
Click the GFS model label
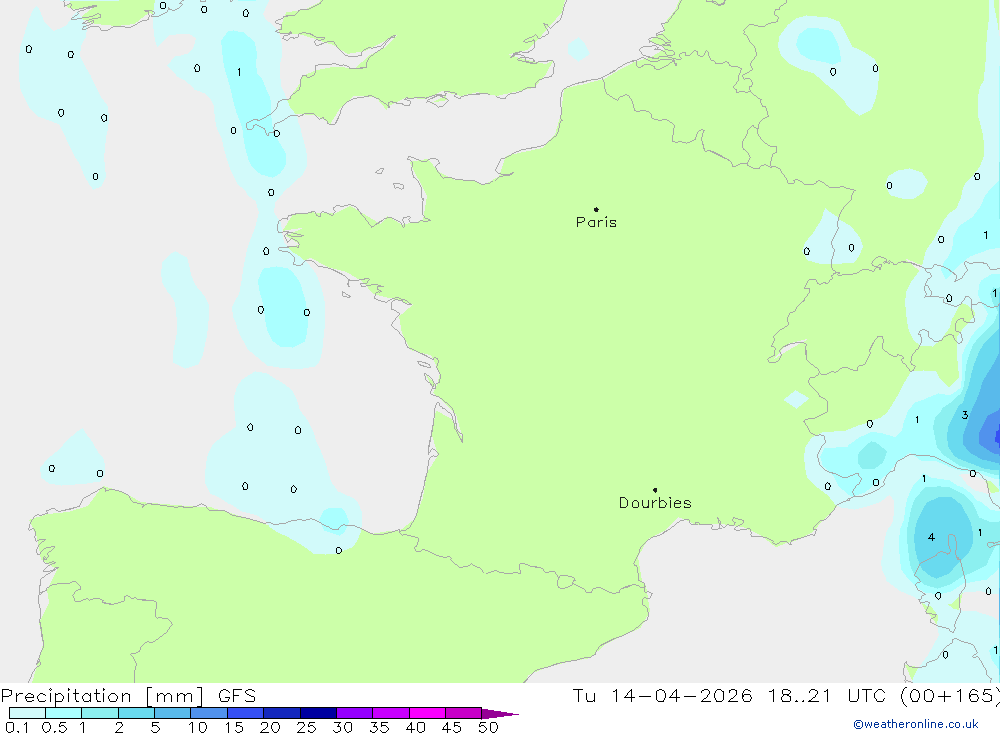237,696
